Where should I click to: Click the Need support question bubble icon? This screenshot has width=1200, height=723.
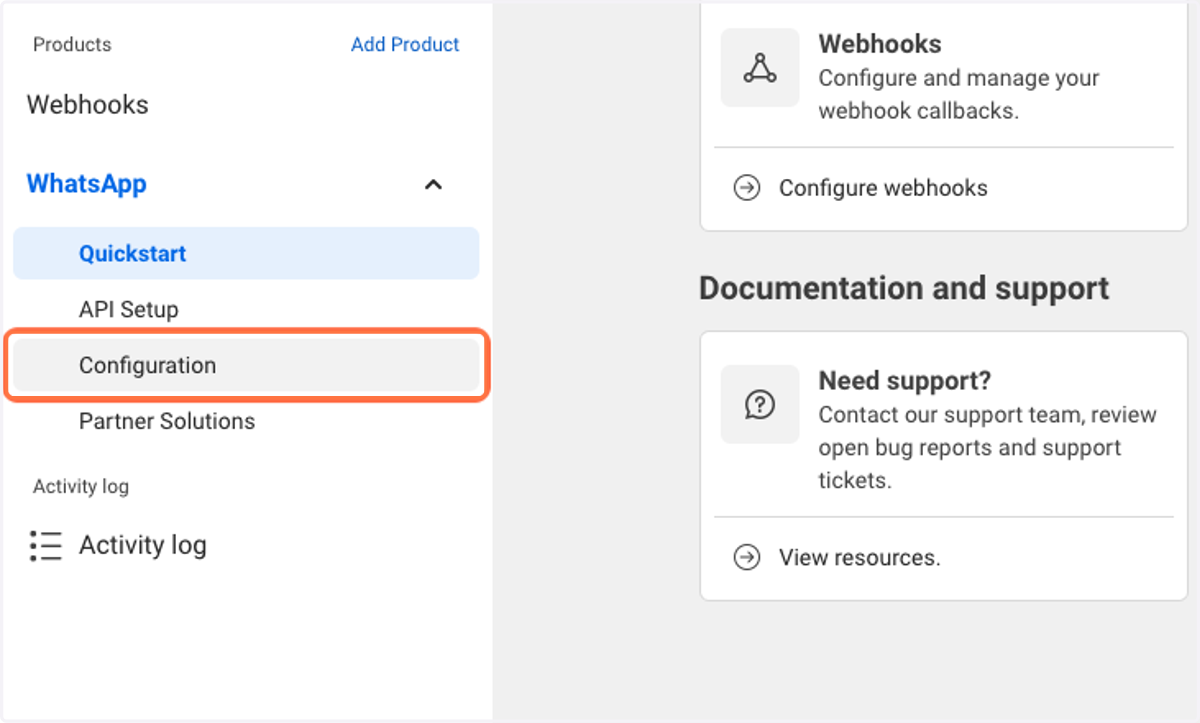pyautogui.click(x=760, y=404)
